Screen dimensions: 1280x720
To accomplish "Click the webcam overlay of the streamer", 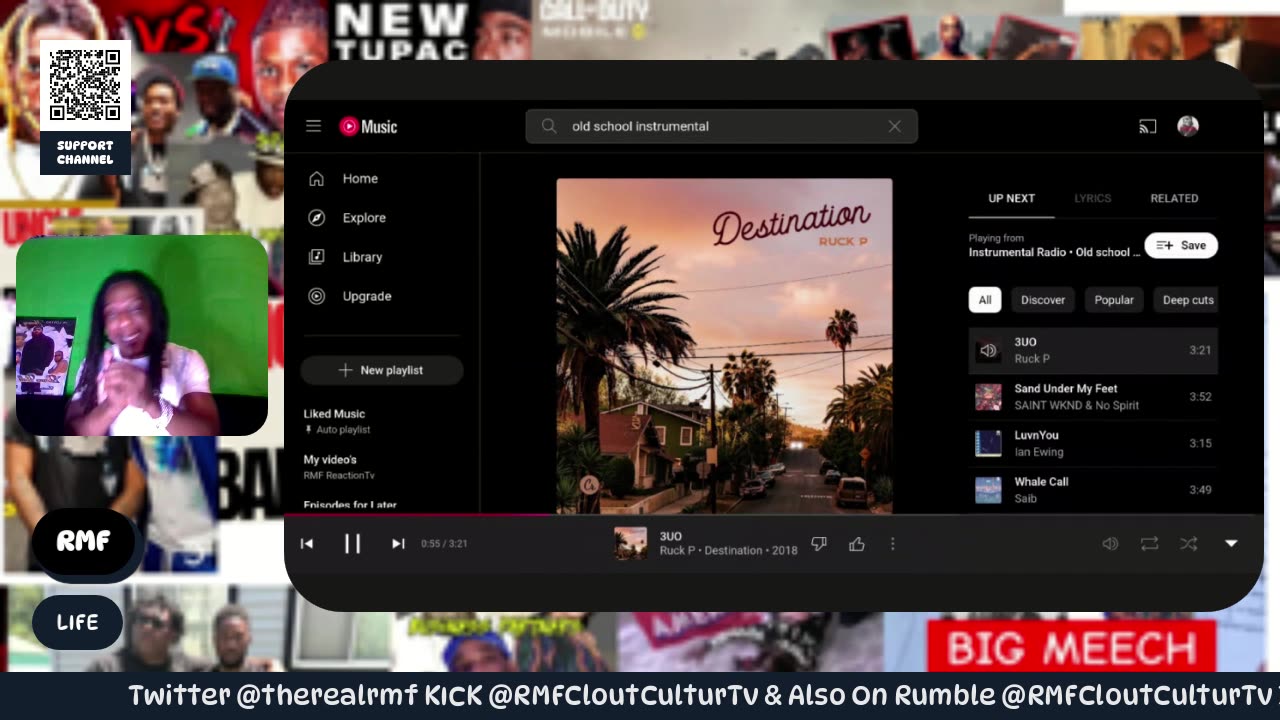I will 142,335.
